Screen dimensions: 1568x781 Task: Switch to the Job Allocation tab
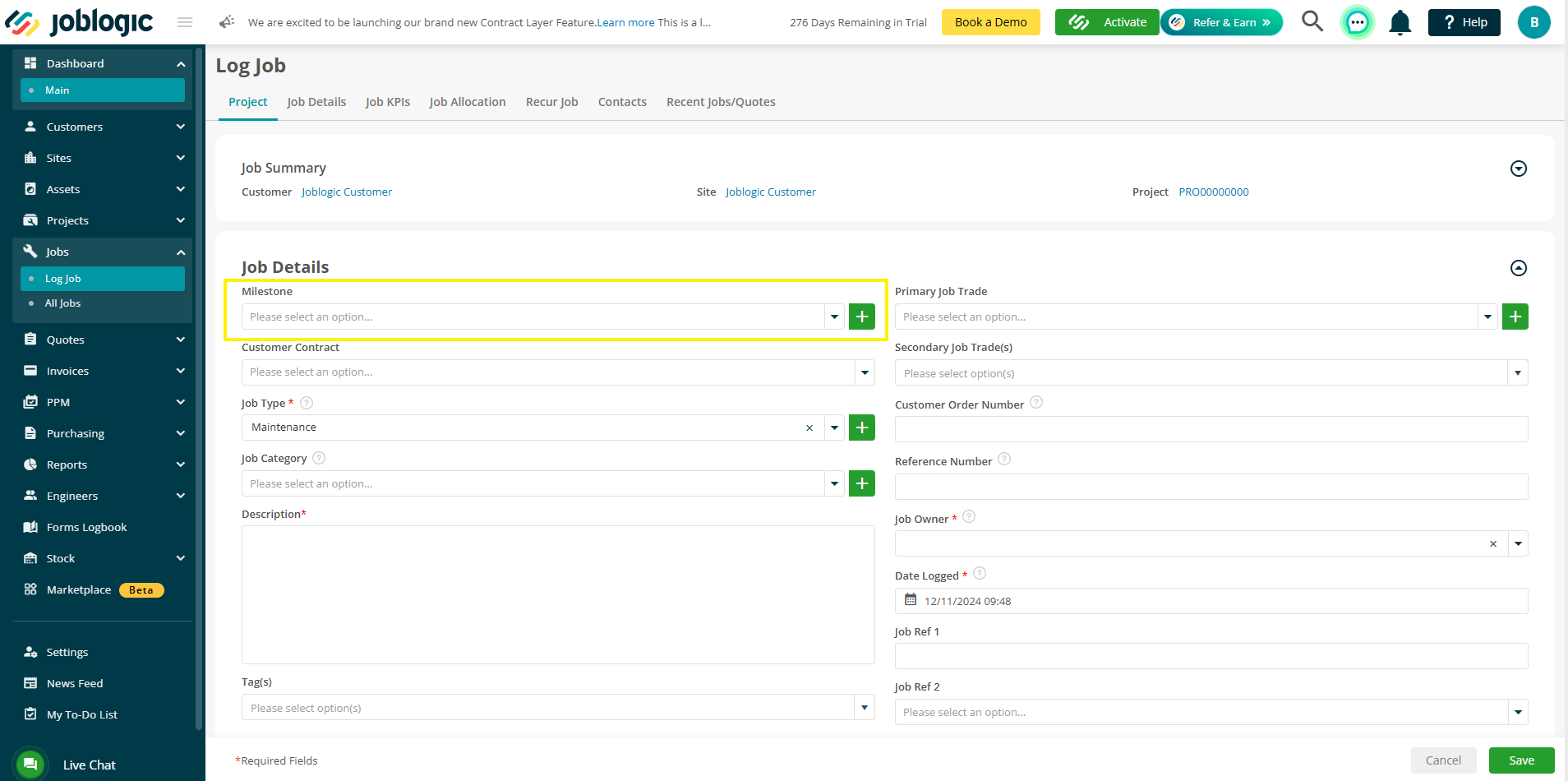(468, 102)
